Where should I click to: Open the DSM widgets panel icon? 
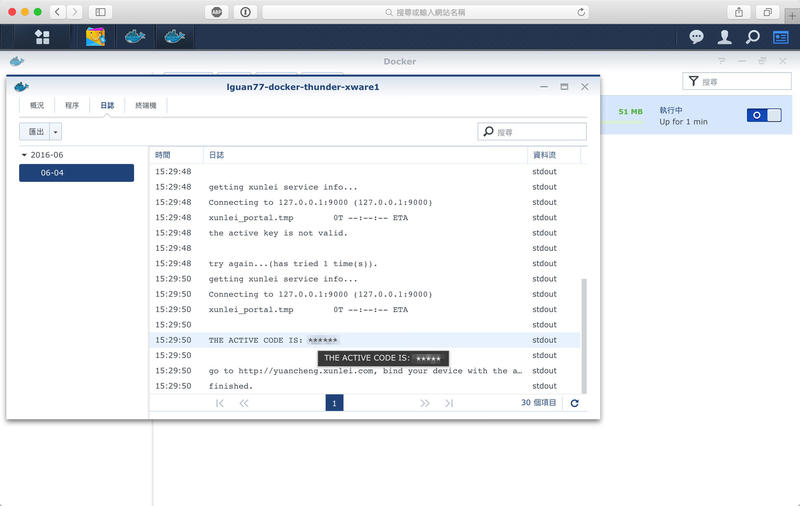tap(781, 37)
